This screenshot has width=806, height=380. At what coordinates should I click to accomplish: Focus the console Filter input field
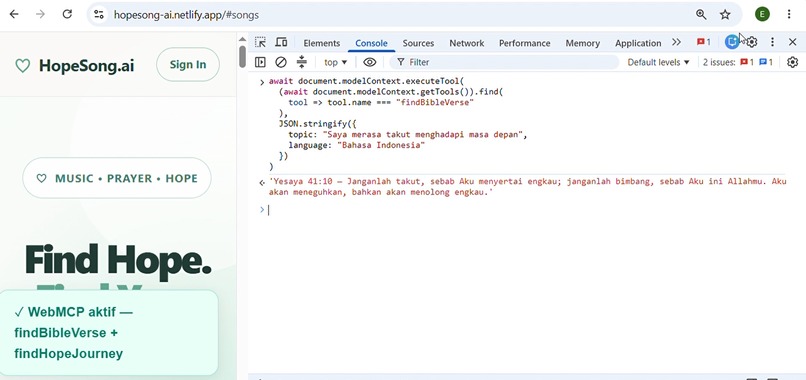(504, 62)
